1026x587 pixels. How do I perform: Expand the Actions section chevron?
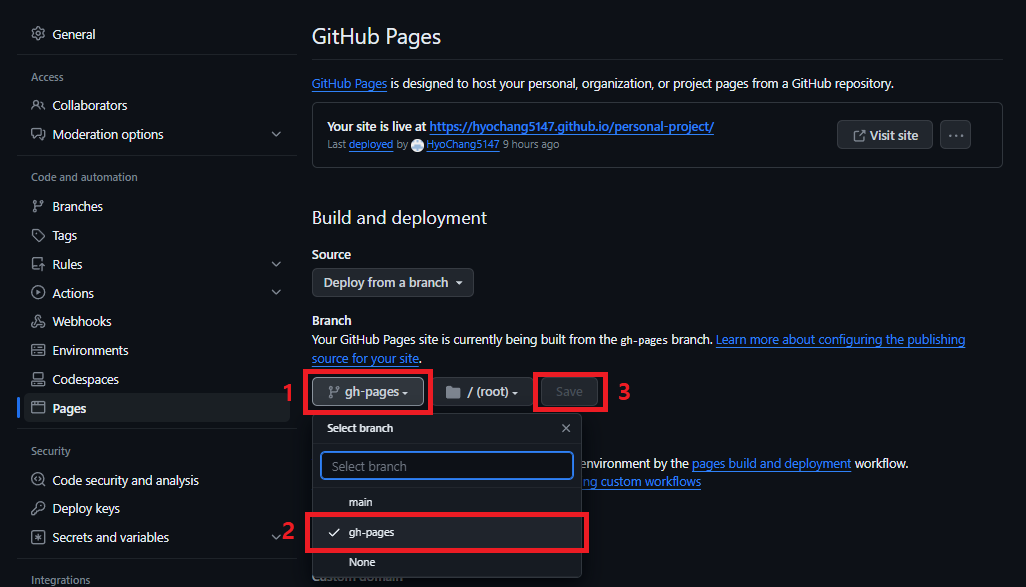(x=276, y=293)
